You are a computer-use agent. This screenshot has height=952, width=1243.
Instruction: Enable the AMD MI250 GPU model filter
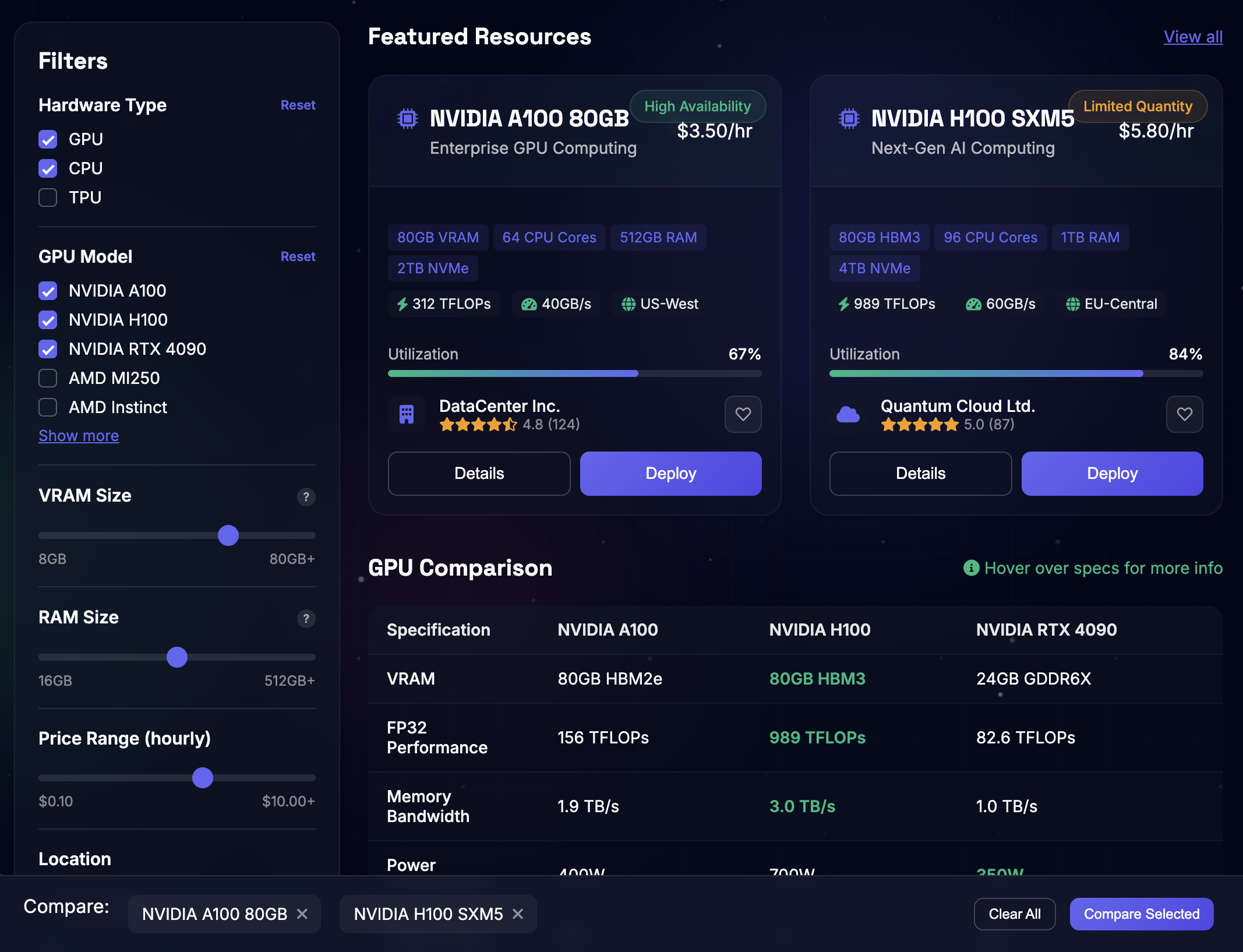(x=48, y=378)
